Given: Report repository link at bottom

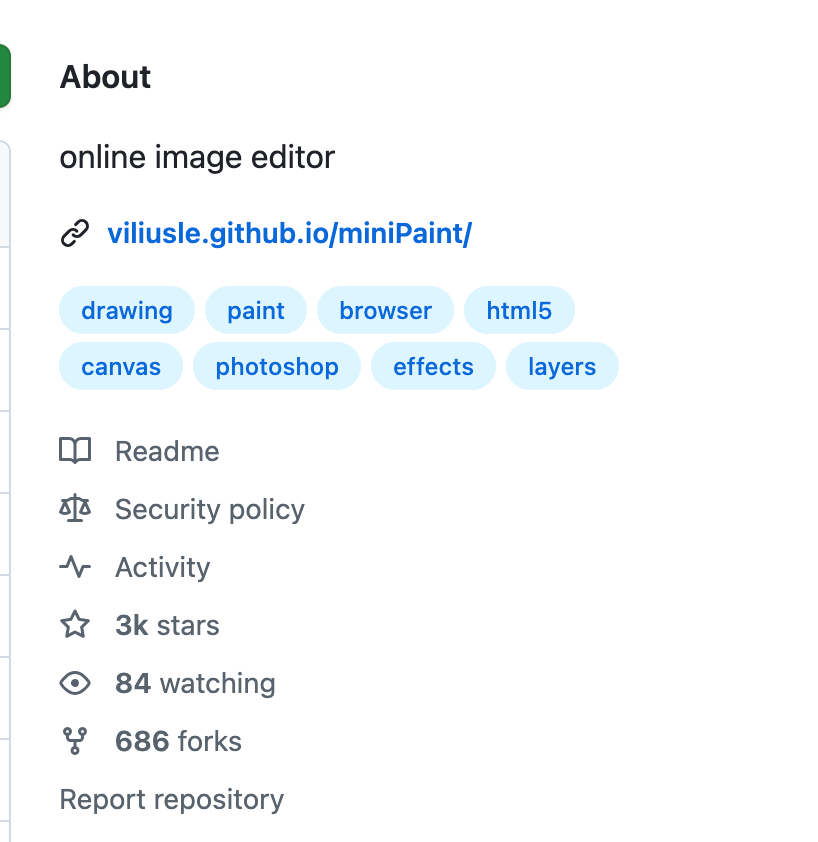Looking at the screenshot, I should coord(172,799).
